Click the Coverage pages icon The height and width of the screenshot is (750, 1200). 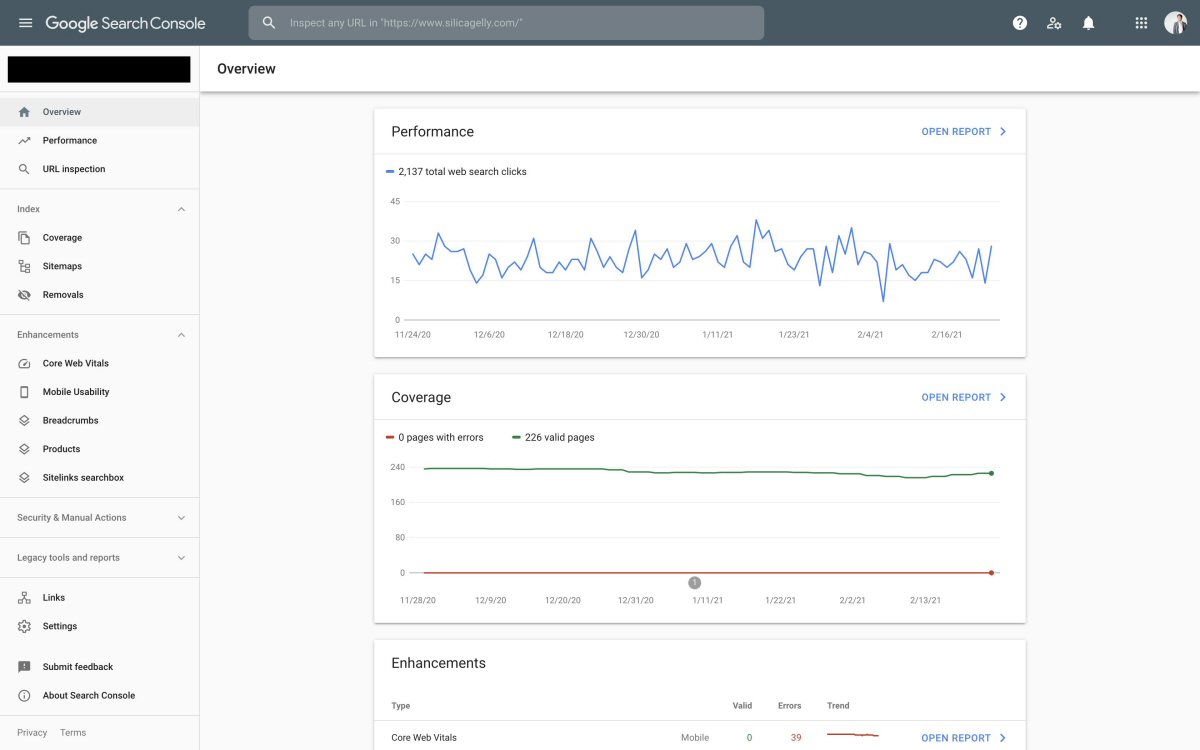(24, 238)
